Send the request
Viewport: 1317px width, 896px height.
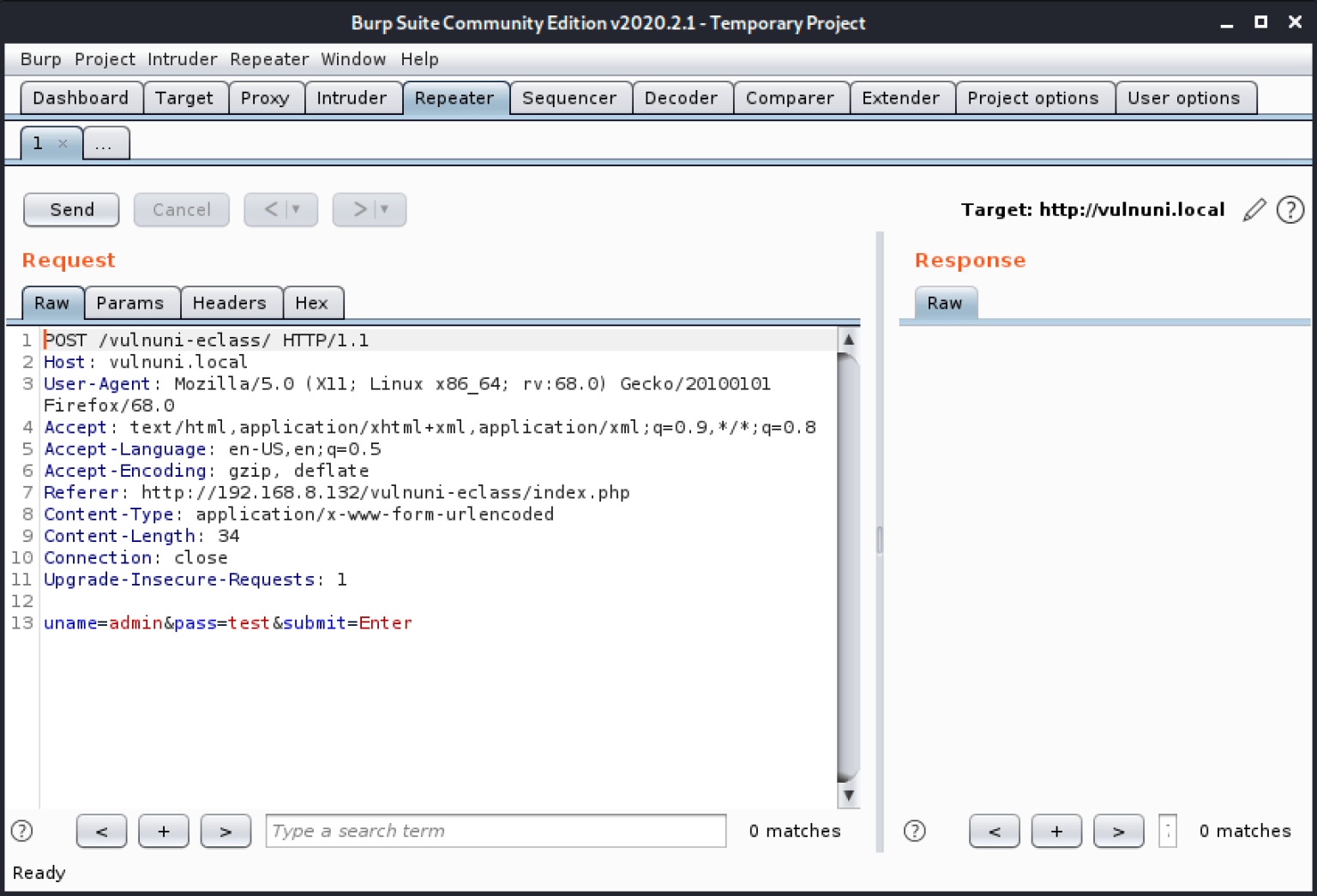pyautogui.click(x=71, y=209)
